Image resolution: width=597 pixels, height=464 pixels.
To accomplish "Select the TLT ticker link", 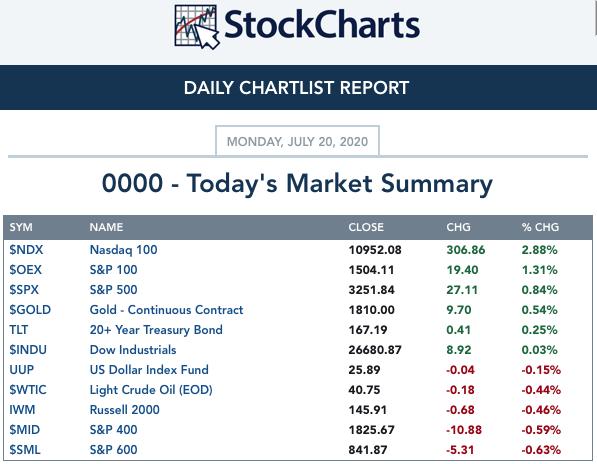I will click(x=19, y=330).
